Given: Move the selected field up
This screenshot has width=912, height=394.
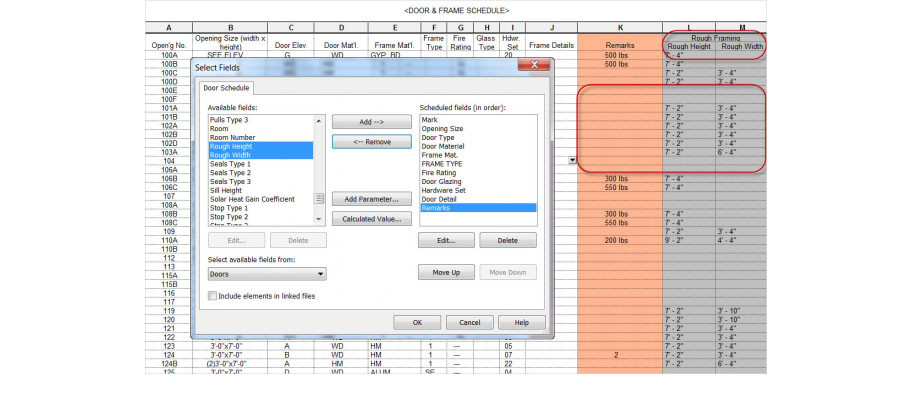Looking at the screenshot, I should [446, 272].
